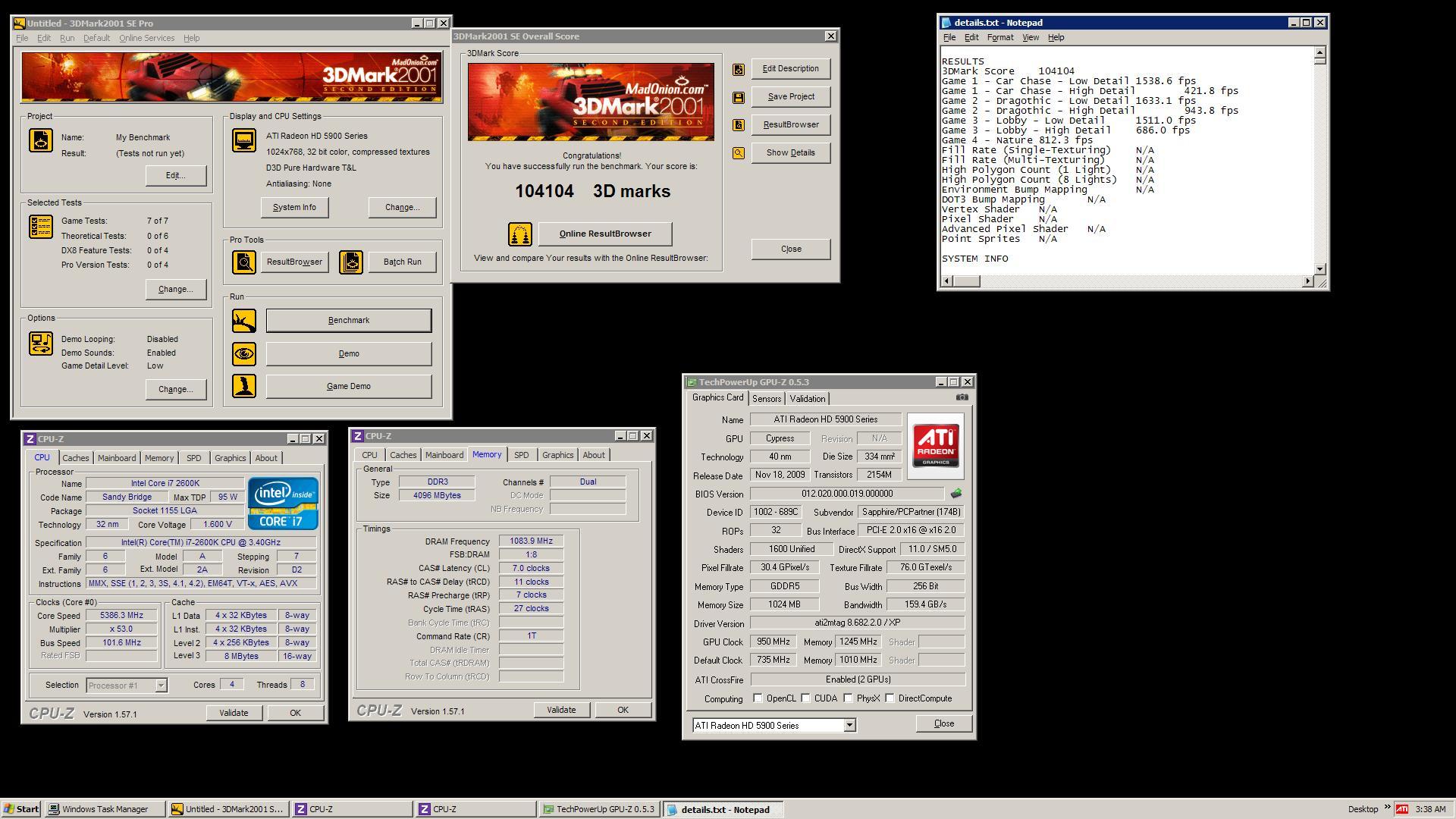The image size is (1456, 819).
Task: Click the Core Speed 5386.3 MHz value
Action: 121,616
